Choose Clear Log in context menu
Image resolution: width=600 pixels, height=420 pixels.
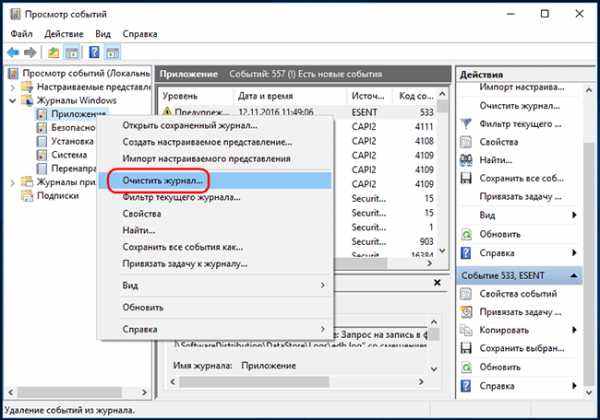pyautogui.click(x=160, y=181)
